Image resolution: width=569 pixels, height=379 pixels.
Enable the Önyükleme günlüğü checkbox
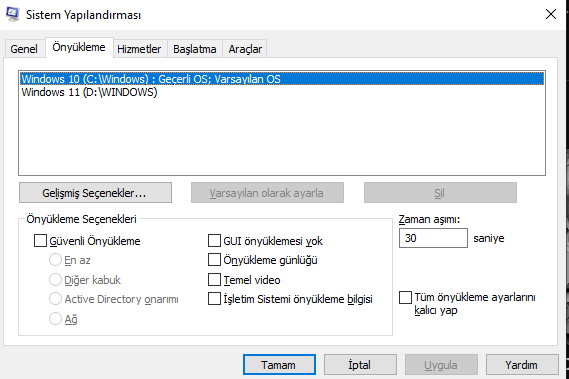214,260
